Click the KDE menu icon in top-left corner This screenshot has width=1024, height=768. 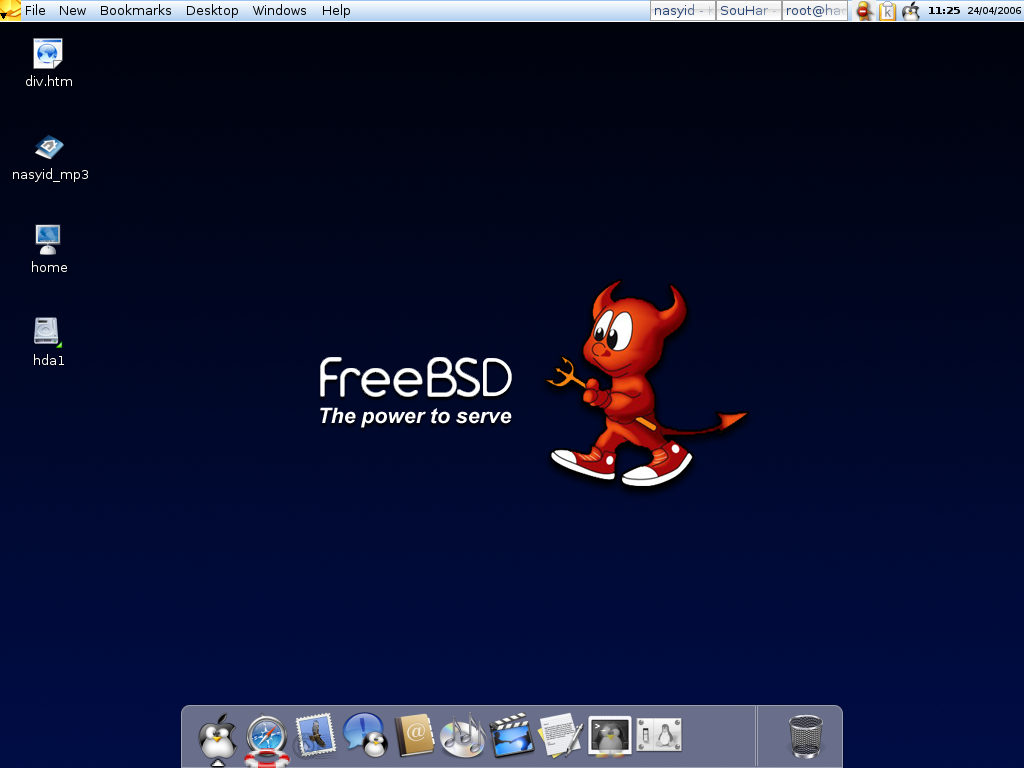click(10, 10)
